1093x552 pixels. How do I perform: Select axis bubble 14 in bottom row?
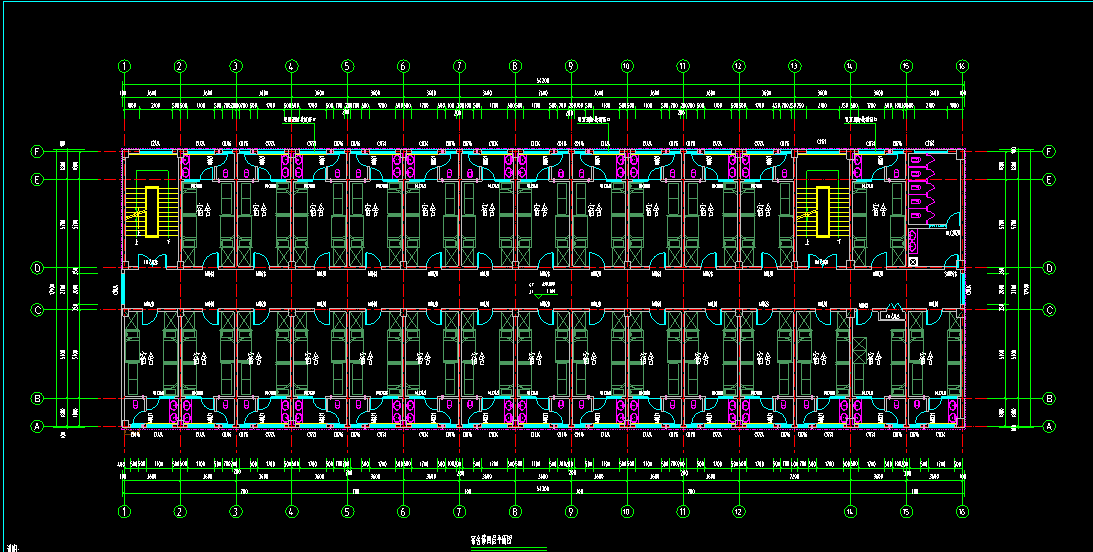(x=850, y=512)
